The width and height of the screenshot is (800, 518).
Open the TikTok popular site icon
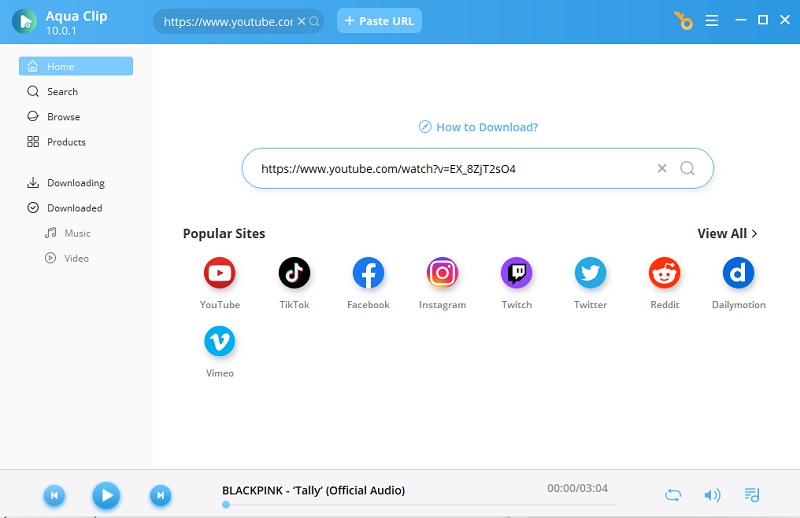[294, 273]
